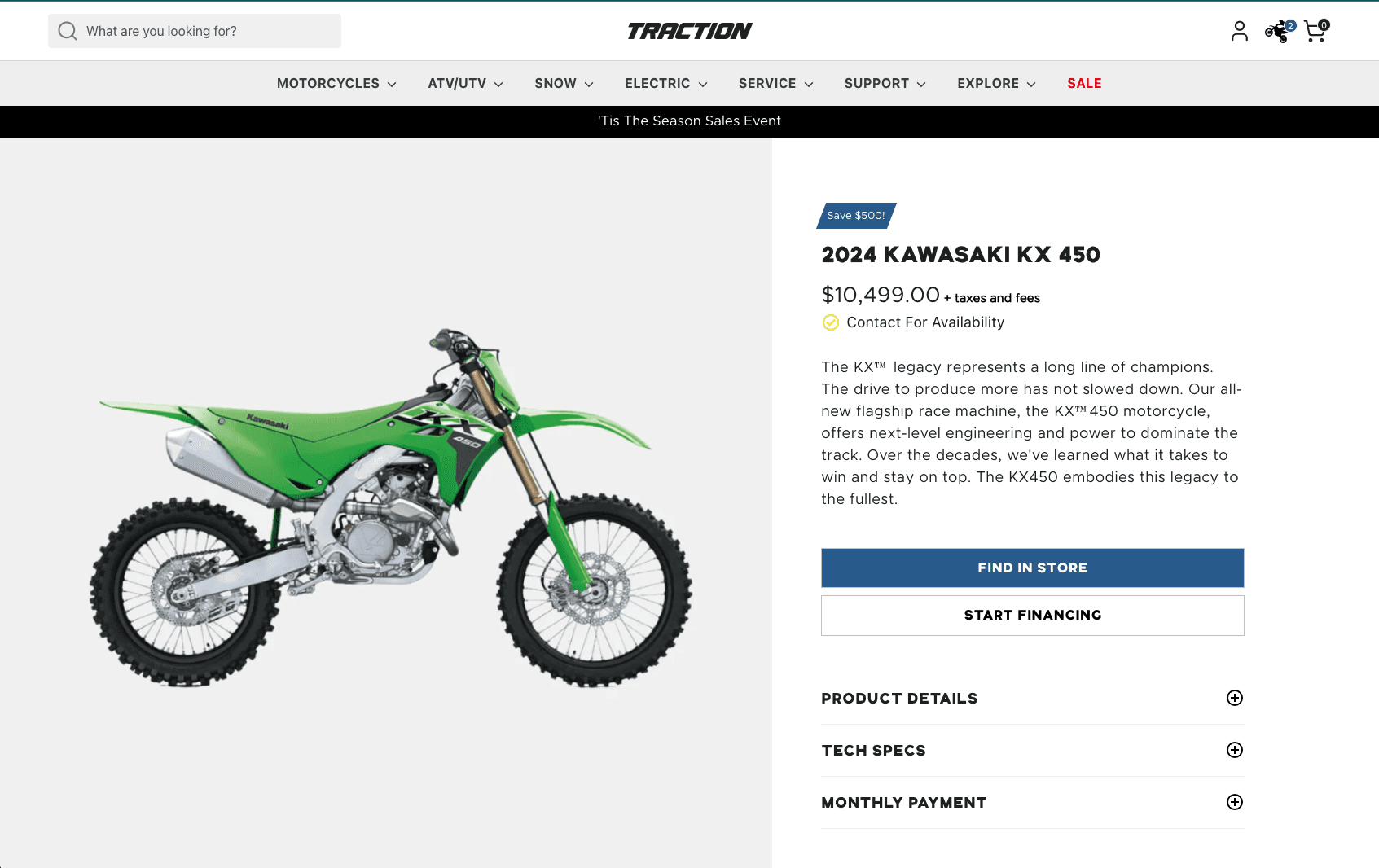1379x868 pixels.
Task: Click the Start Financing button
Action: 1032,615
